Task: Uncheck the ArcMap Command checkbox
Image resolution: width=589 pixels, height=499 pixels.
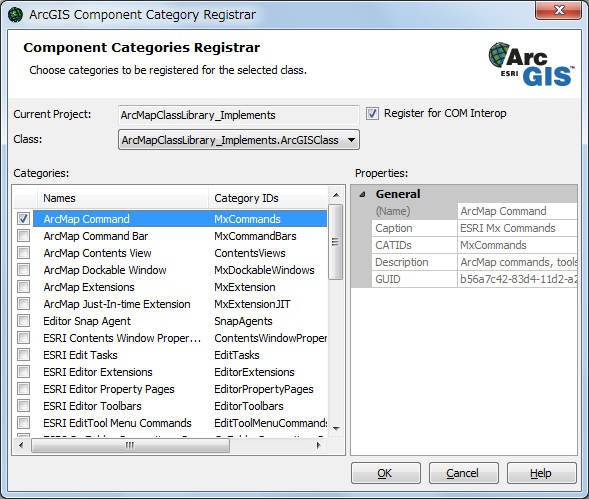Action: [23, 219]
